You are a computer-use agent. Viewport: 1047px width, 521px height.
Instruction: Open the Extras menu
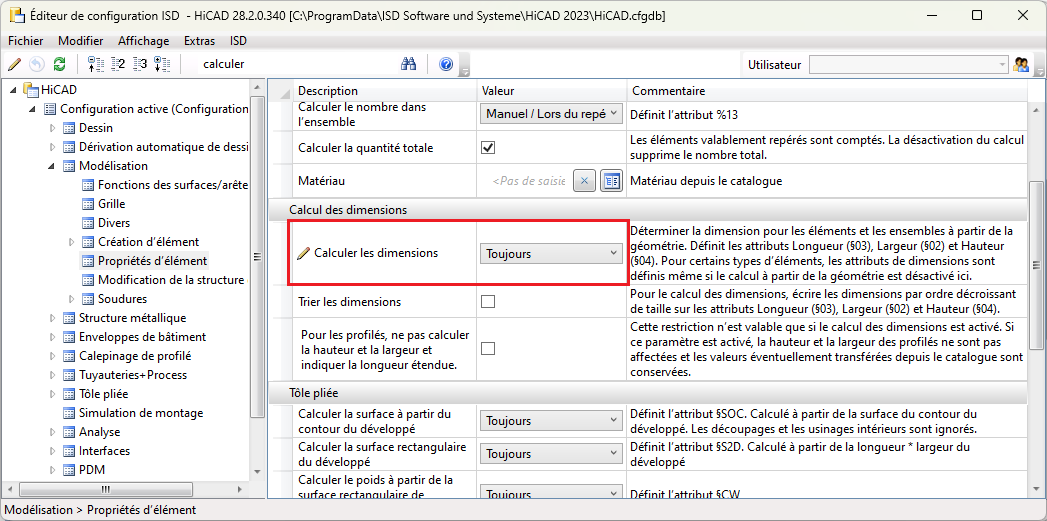(200, 41)
